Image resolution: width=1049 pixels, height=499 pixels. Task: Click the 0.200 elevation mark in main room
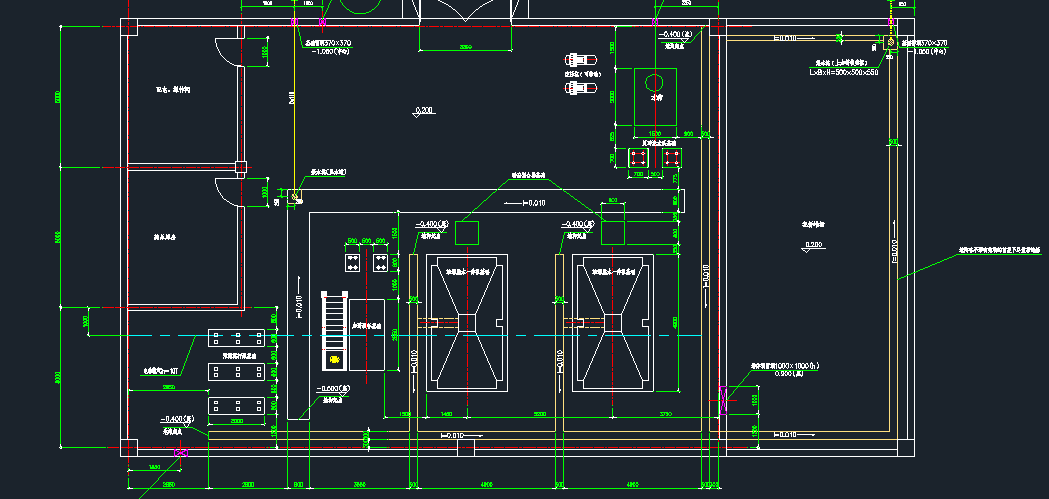tap(424, 110)
